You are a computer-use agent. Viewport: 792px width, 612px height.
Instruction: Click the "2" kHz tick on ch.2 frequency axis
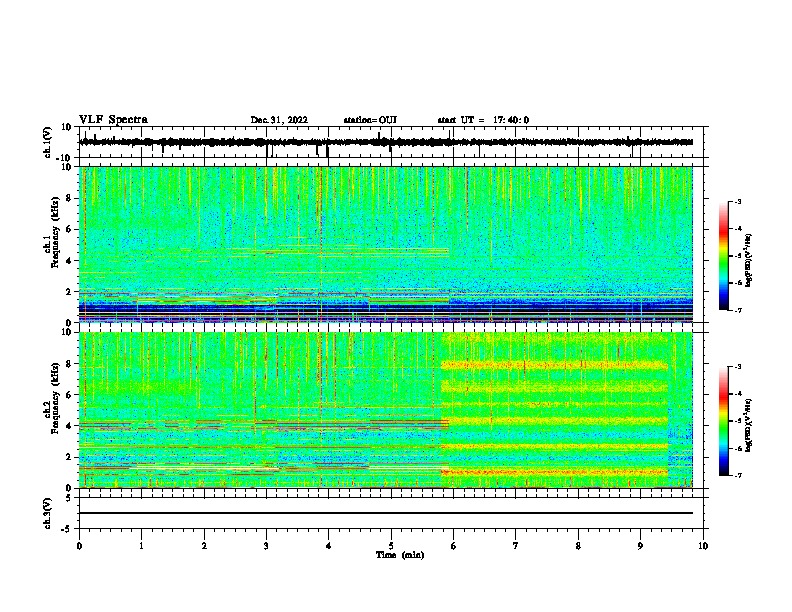(x=69, y=457)
